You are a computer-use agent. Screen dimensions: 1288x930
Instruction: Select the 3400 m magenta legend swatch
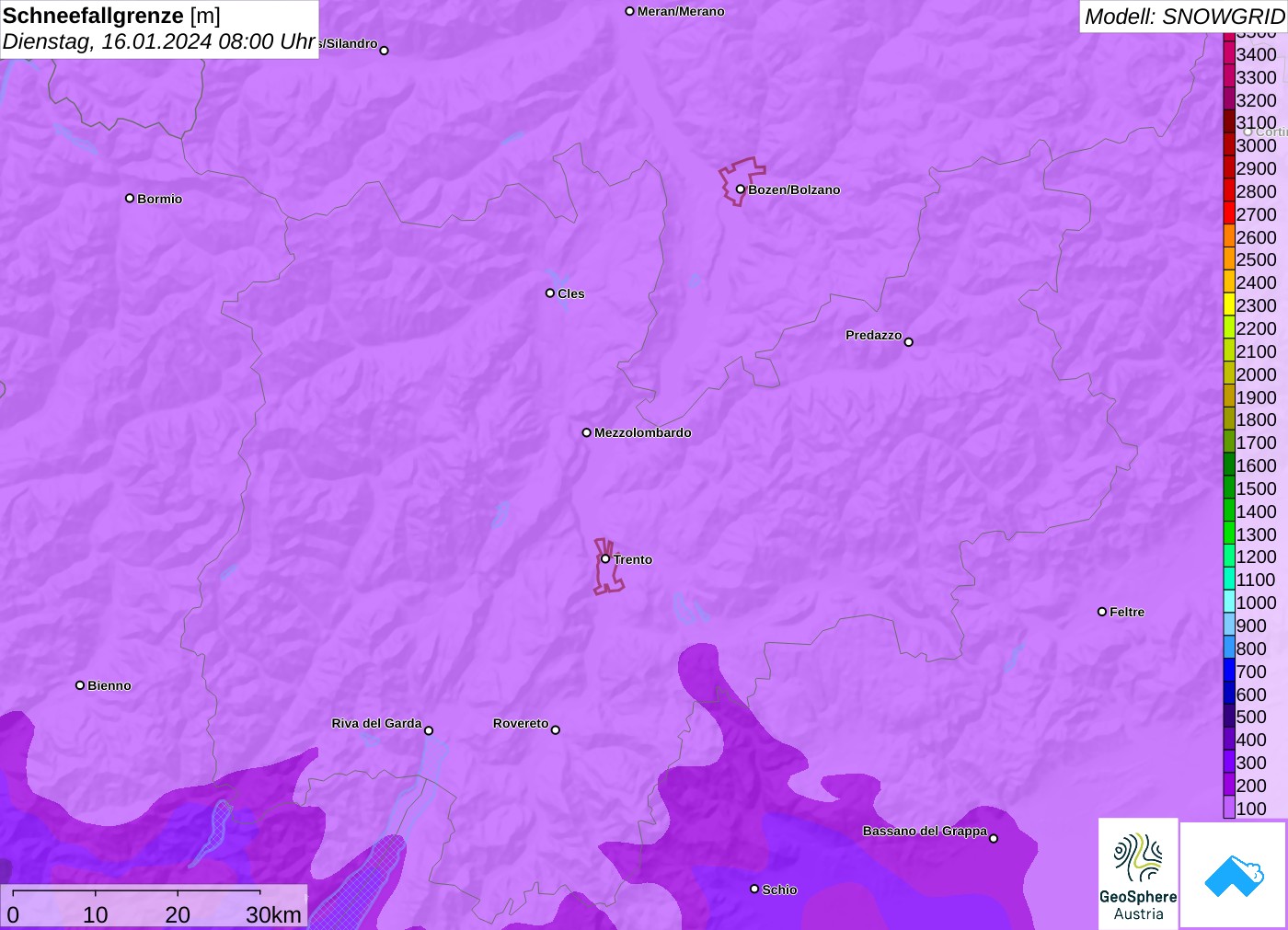click(x=1229, y=53)
